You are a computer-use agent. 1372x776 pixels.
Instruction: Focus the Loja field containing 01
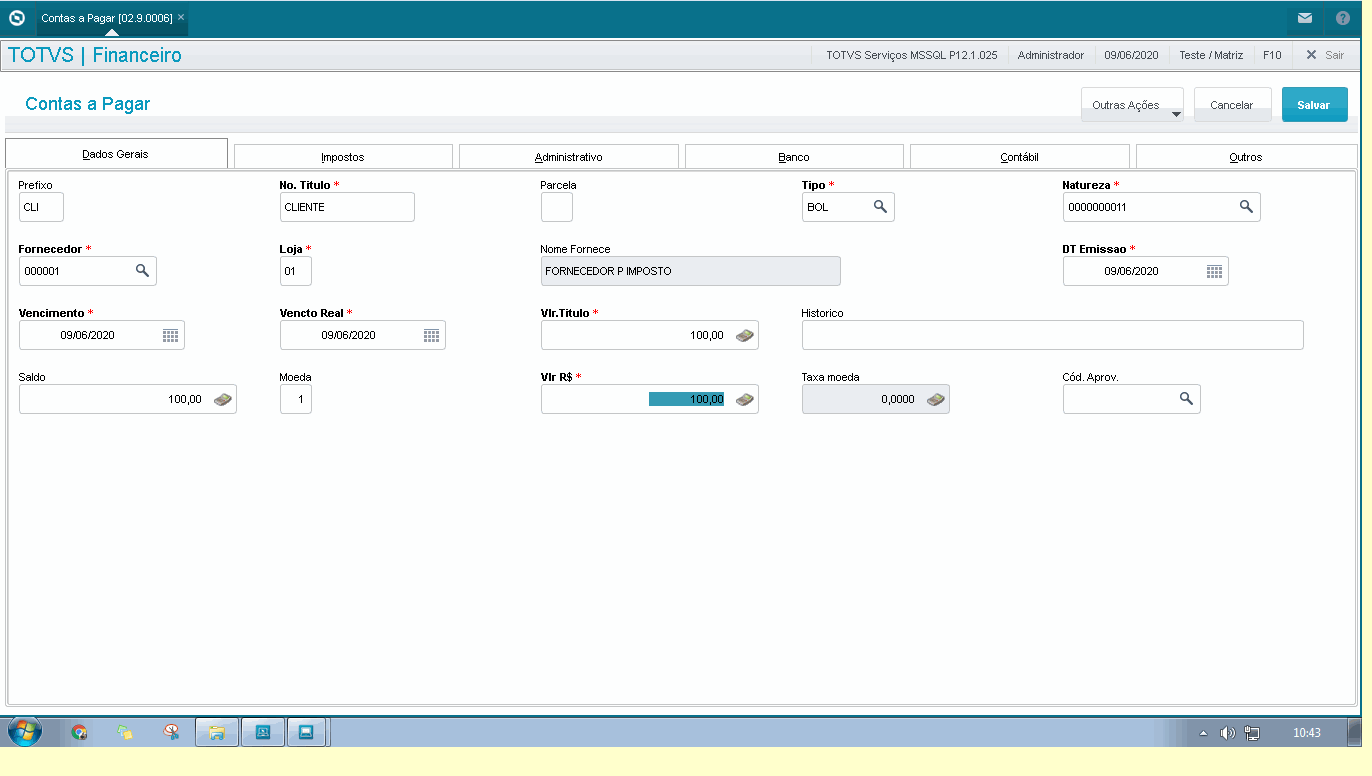tap(296, 271)
